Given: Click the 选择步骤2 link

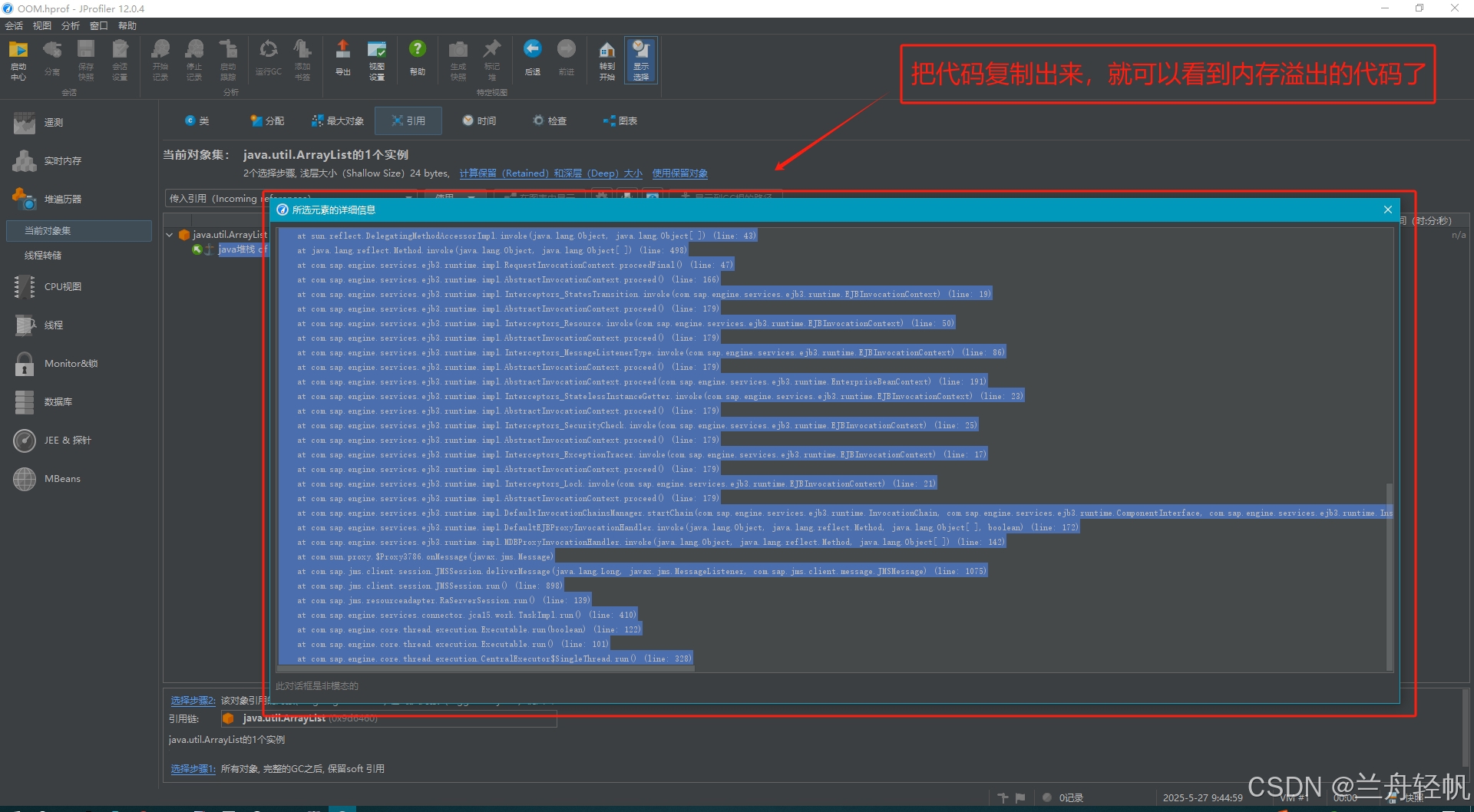Looking at the screenshot, I should click(x=193, y=701).
